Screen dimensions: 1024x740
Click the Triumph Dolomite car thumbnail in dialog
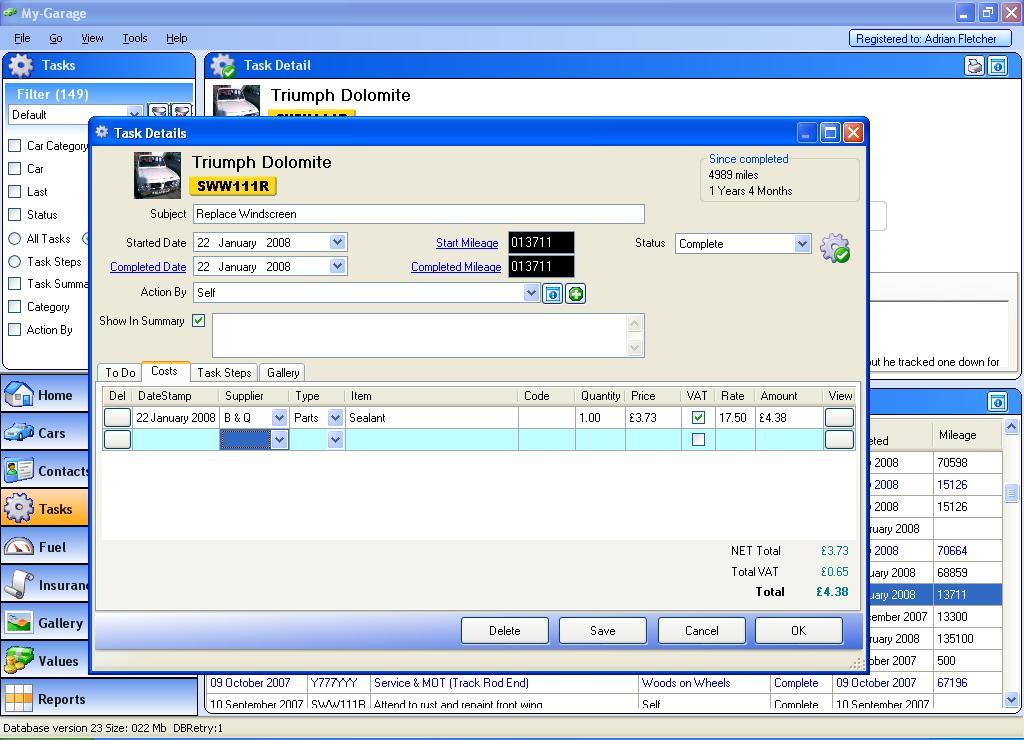(157, 175)
